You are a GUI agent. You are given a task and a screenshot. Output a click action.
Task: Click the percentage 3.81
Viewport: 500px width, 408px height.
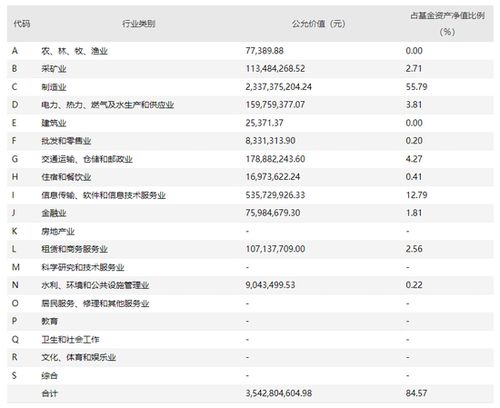[x=414, y=105]
